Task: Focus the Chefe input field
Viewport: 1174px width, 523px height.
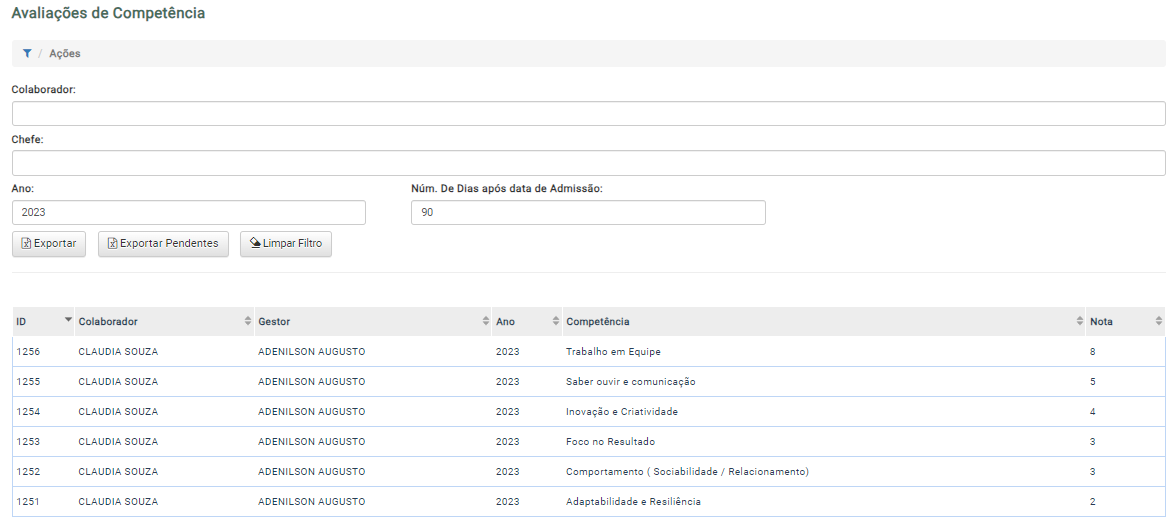Action: tap(588, 163)
